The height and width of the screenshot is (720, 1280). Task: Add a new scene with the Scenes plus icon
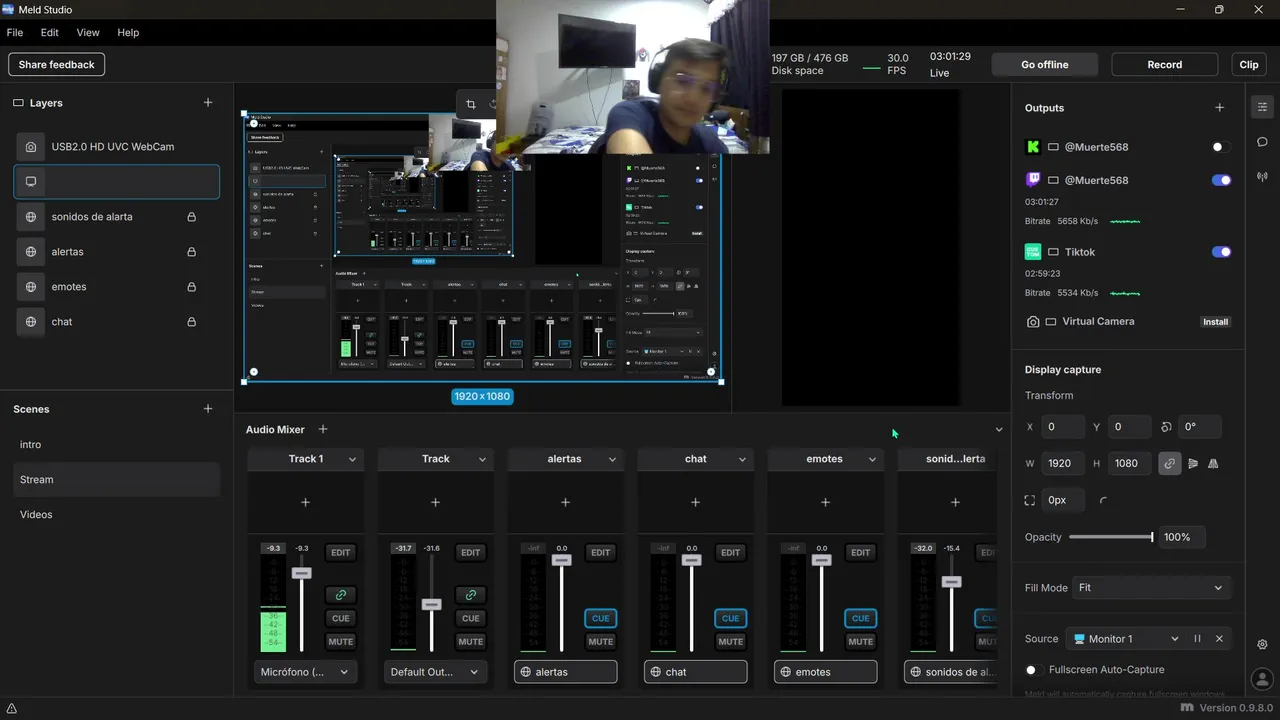coord(208,409)
